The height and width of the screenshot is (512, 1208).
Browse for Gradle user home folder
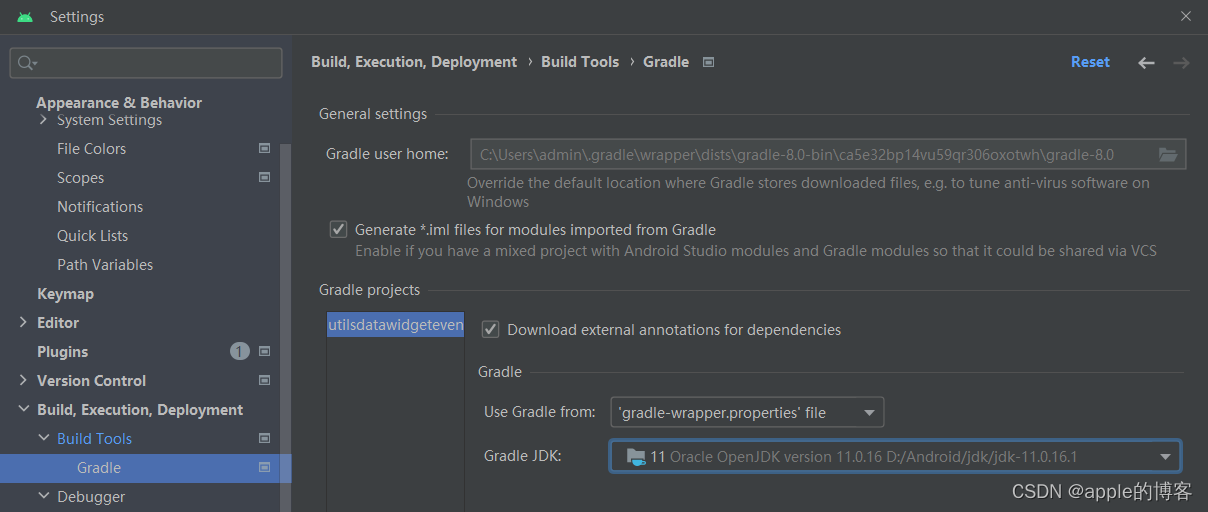click(x=1167, y=154)
